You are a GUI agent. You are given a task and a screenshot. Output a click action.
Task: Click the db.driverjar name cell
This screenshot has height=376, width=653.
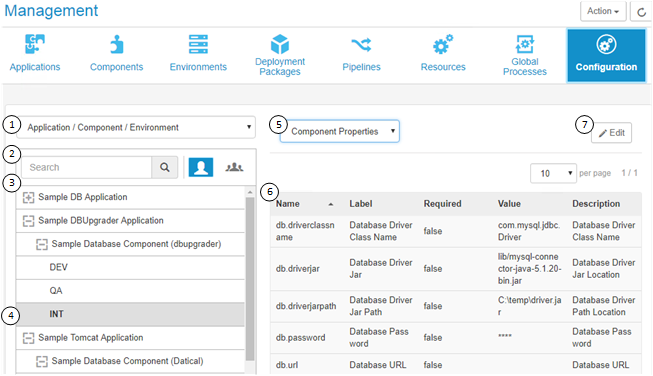(297, 269)
